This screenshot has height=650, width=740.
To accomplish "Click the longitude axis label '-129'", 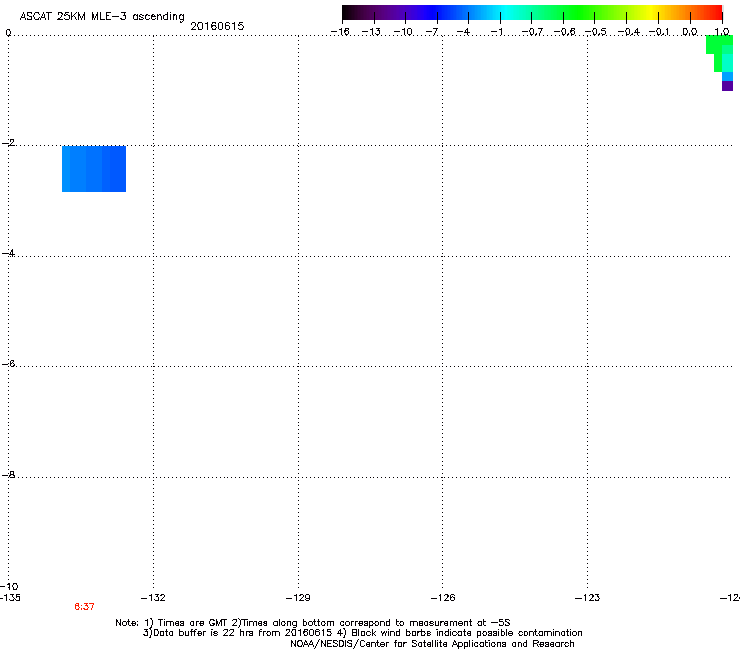I will [x=298, y=598].
